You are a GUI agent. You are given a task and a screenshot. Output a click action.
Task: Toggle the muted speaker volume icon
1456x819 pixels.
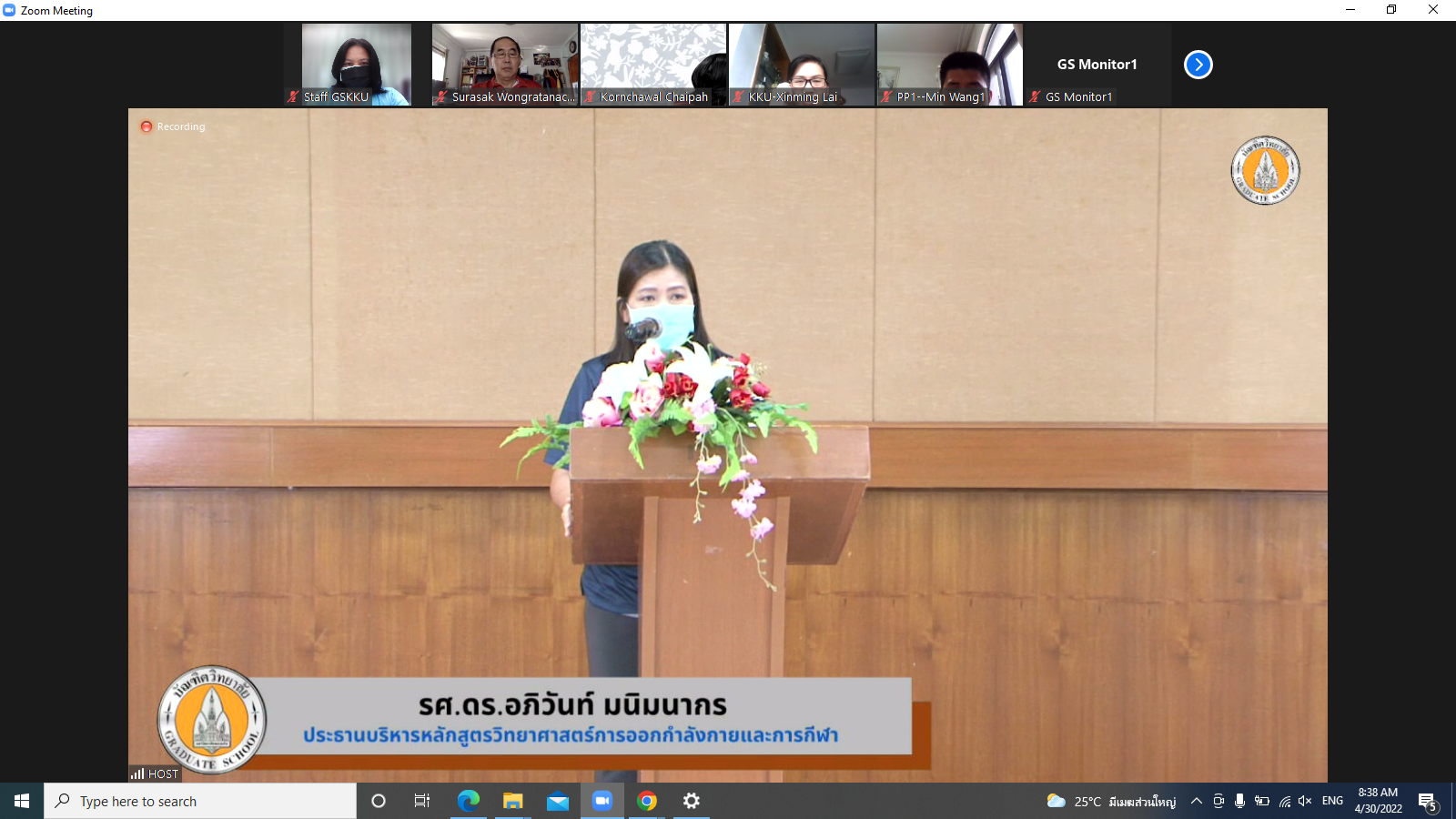point(1305,801)
